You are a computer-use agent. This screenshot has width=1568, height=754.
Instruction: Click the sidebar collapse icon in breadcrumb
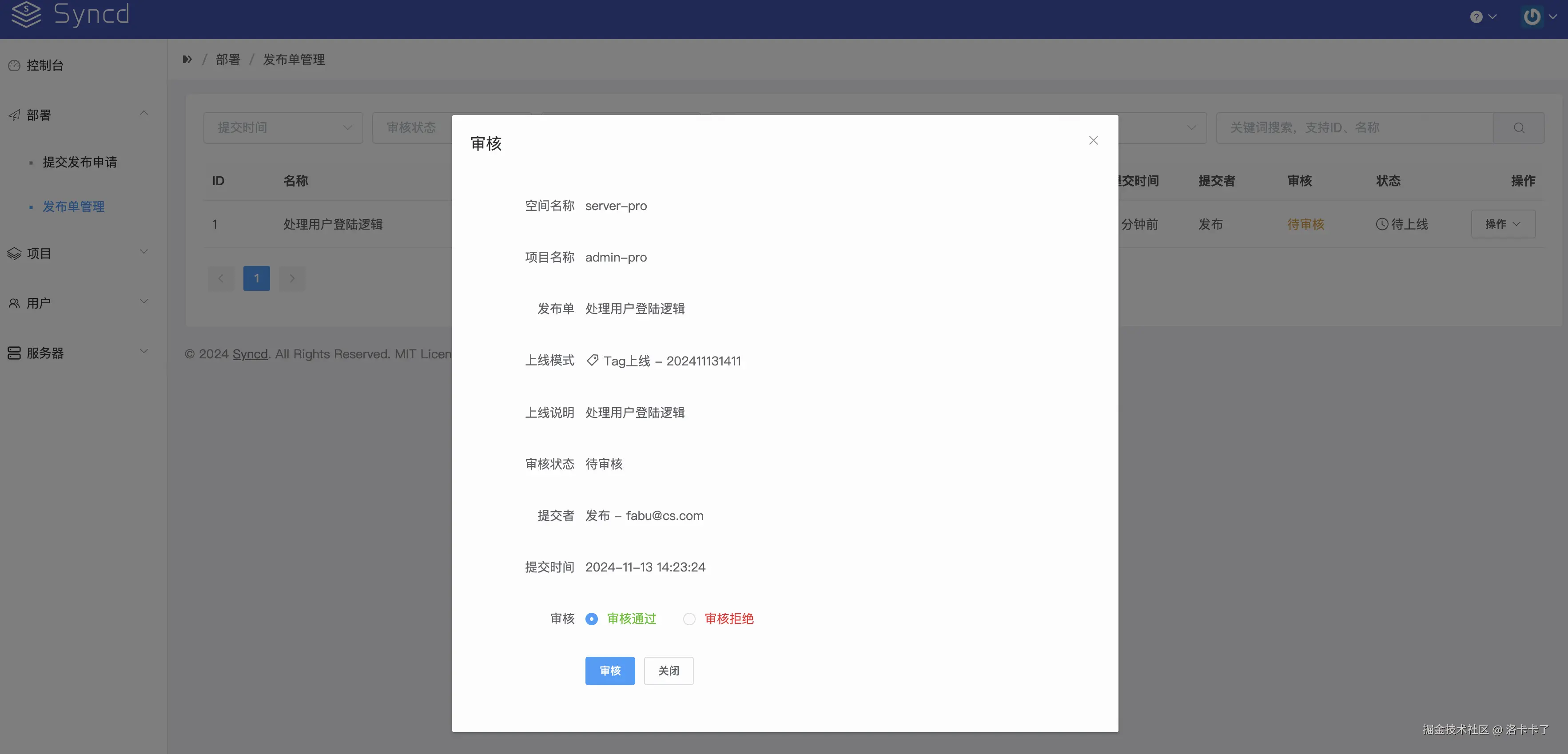click(x=187, y=60)
